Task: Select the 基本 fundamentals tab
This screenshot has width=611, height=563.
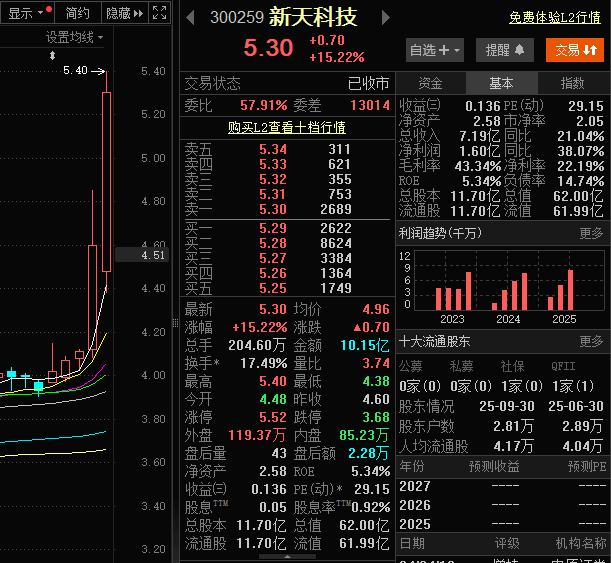Action: point(502,83)
